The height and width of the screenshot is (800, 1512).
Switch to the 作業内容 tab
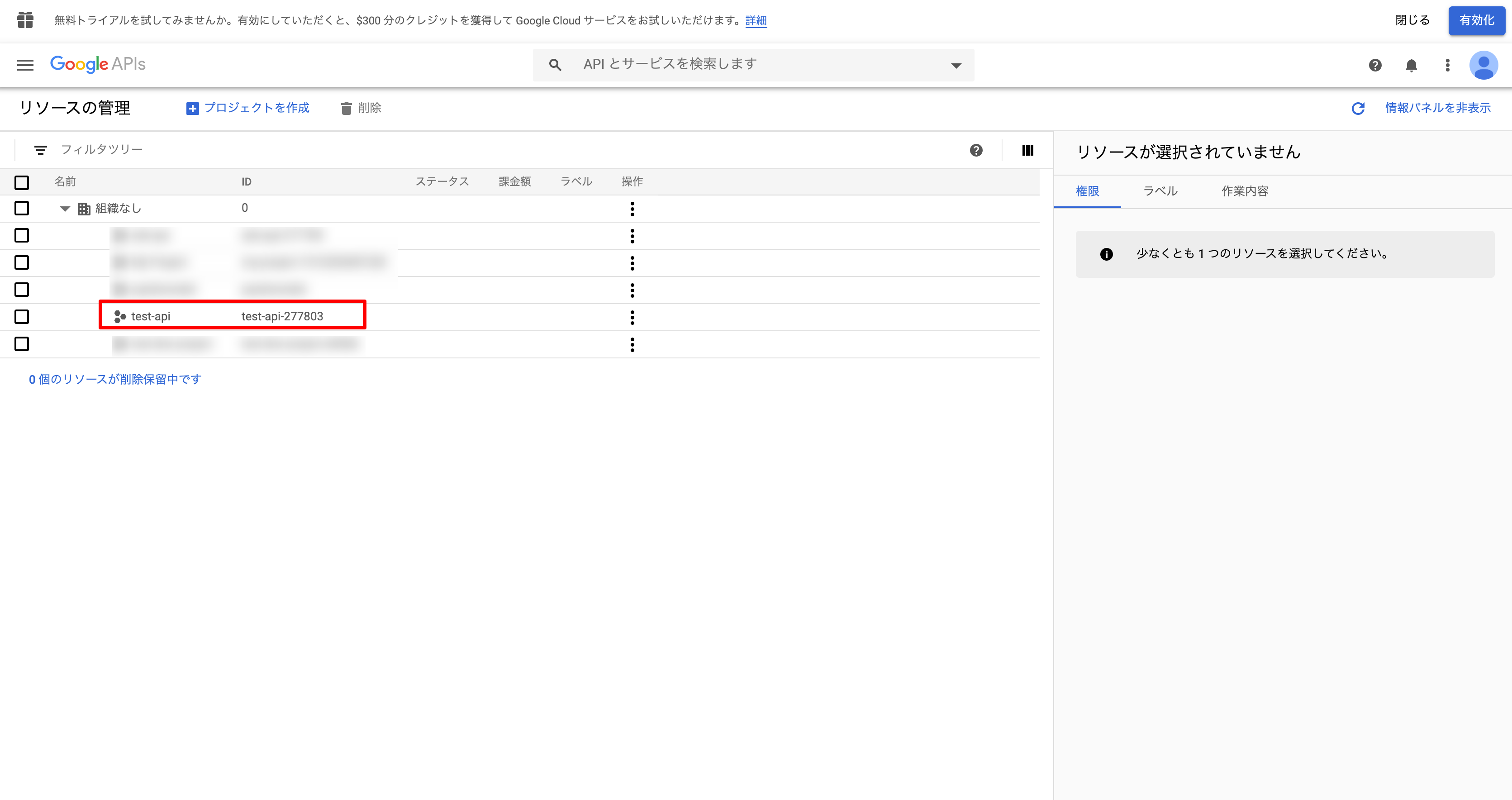coord(1244,191)
